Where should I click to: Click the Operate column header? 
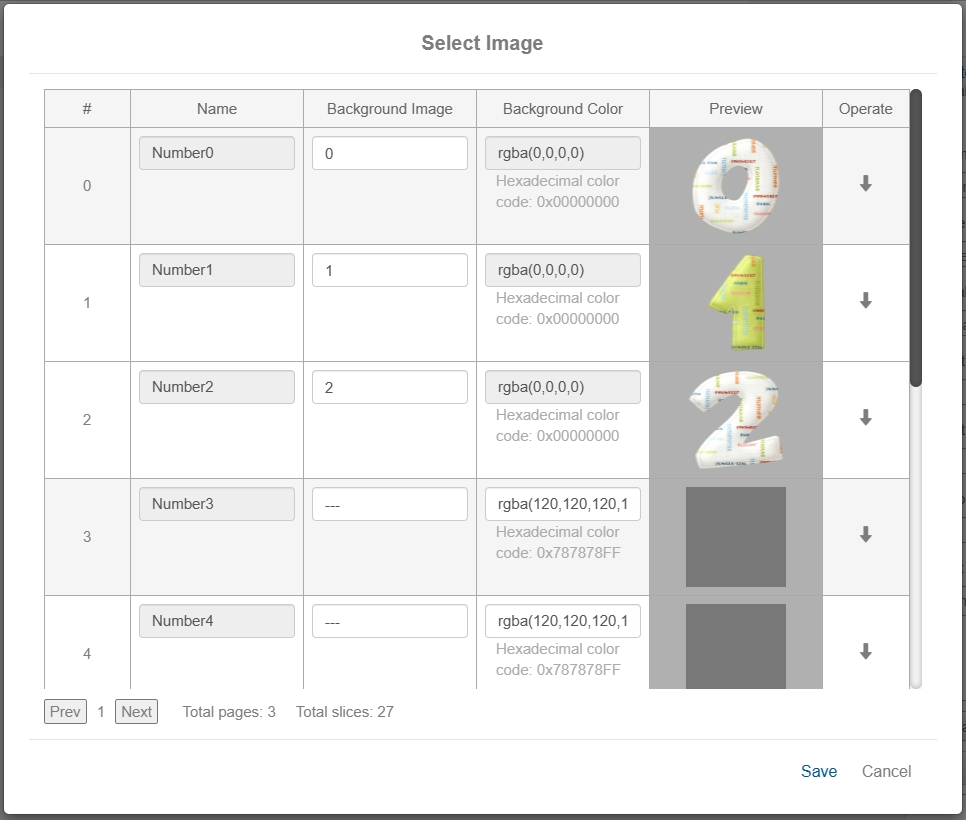[x=866, y=109]
